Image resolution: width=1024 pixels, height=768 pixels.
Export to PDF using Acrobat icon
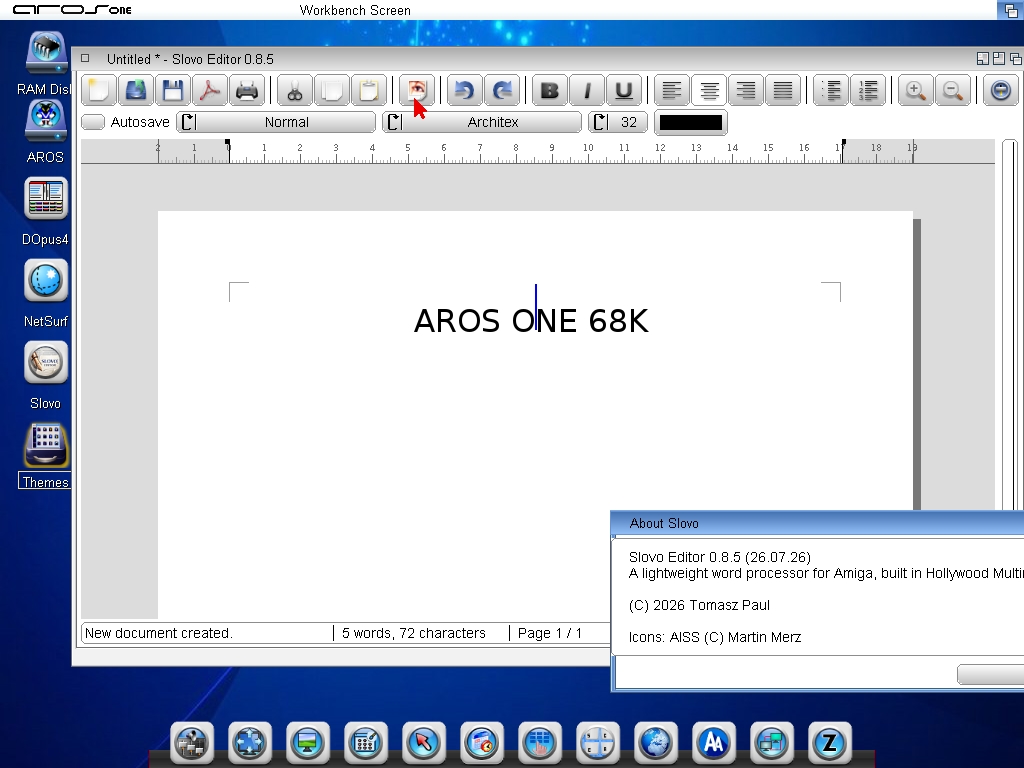click(210, 90)
